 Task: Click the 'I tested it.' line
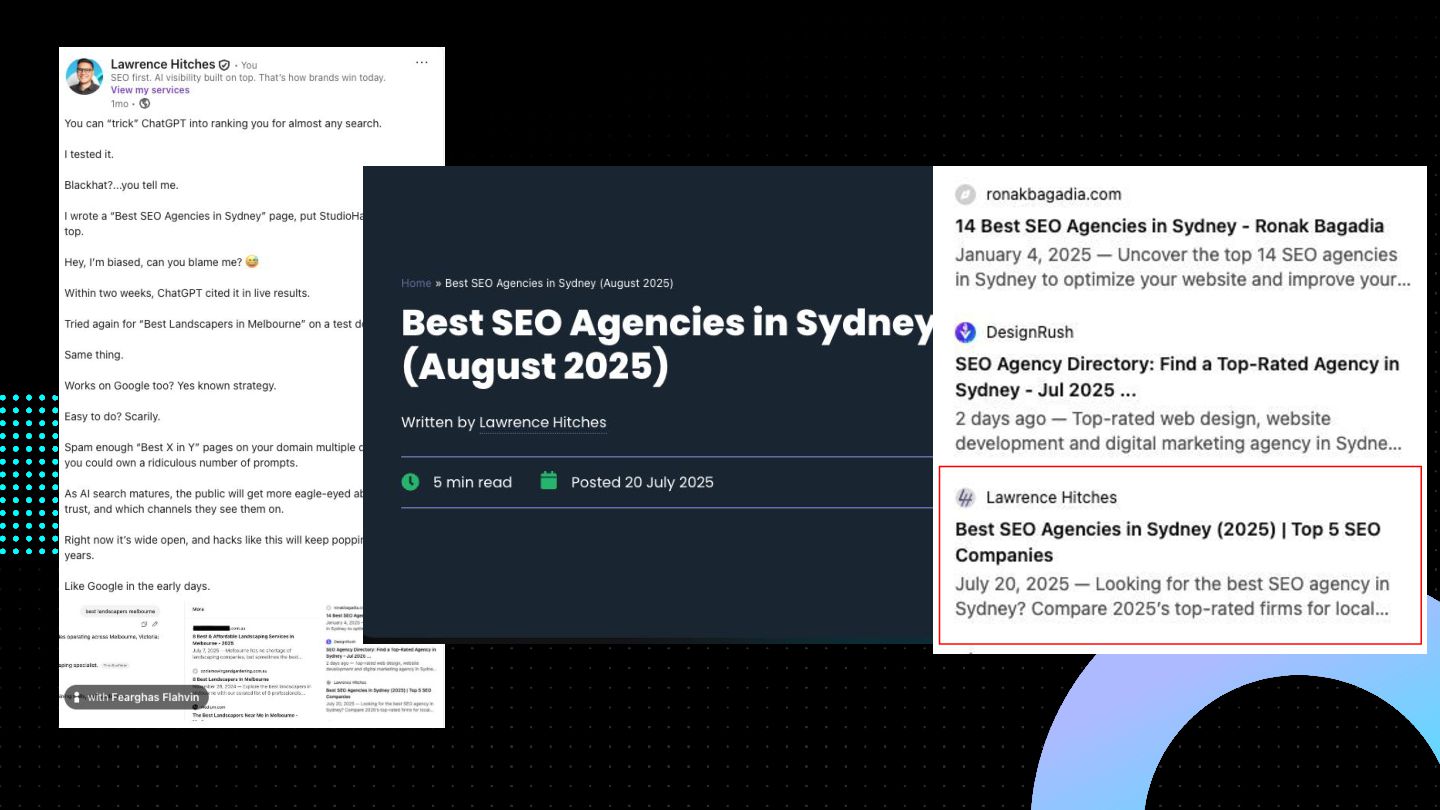(x=89, y=154)
